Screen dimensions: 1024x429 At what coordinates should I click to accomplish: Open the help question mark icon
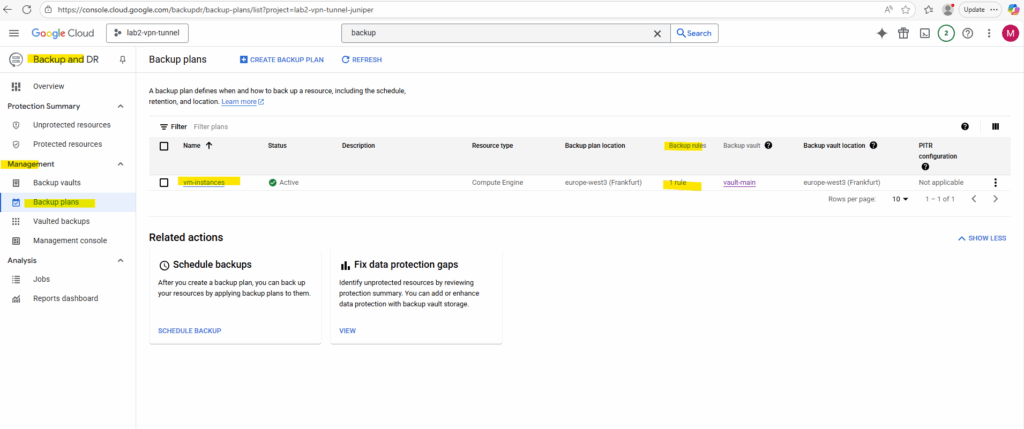967,33
